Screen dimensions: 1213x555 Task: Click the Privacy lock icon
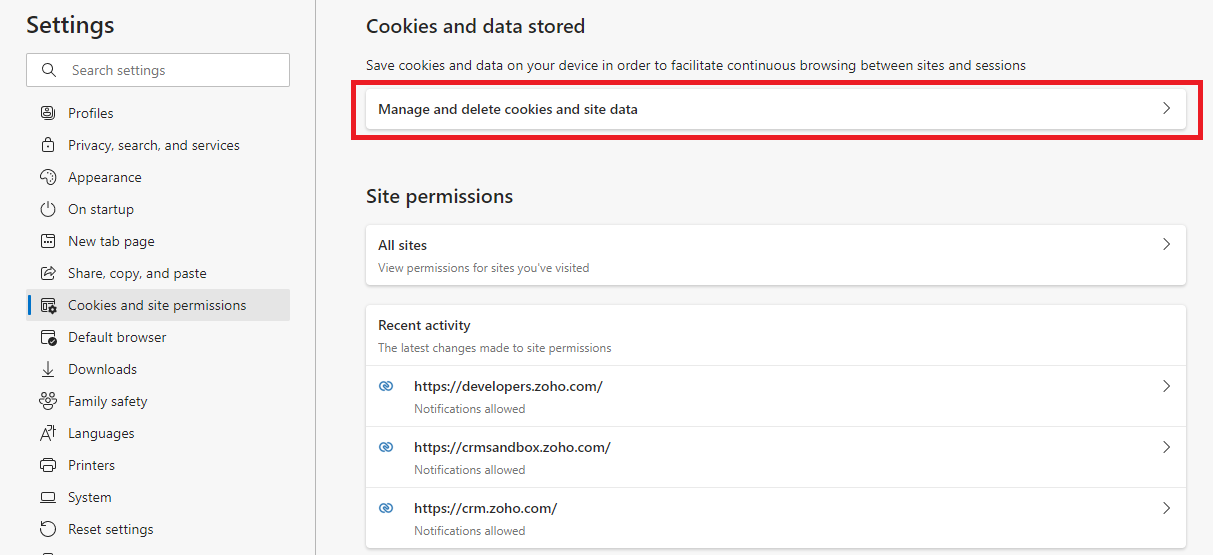click(x=47, y=145)
